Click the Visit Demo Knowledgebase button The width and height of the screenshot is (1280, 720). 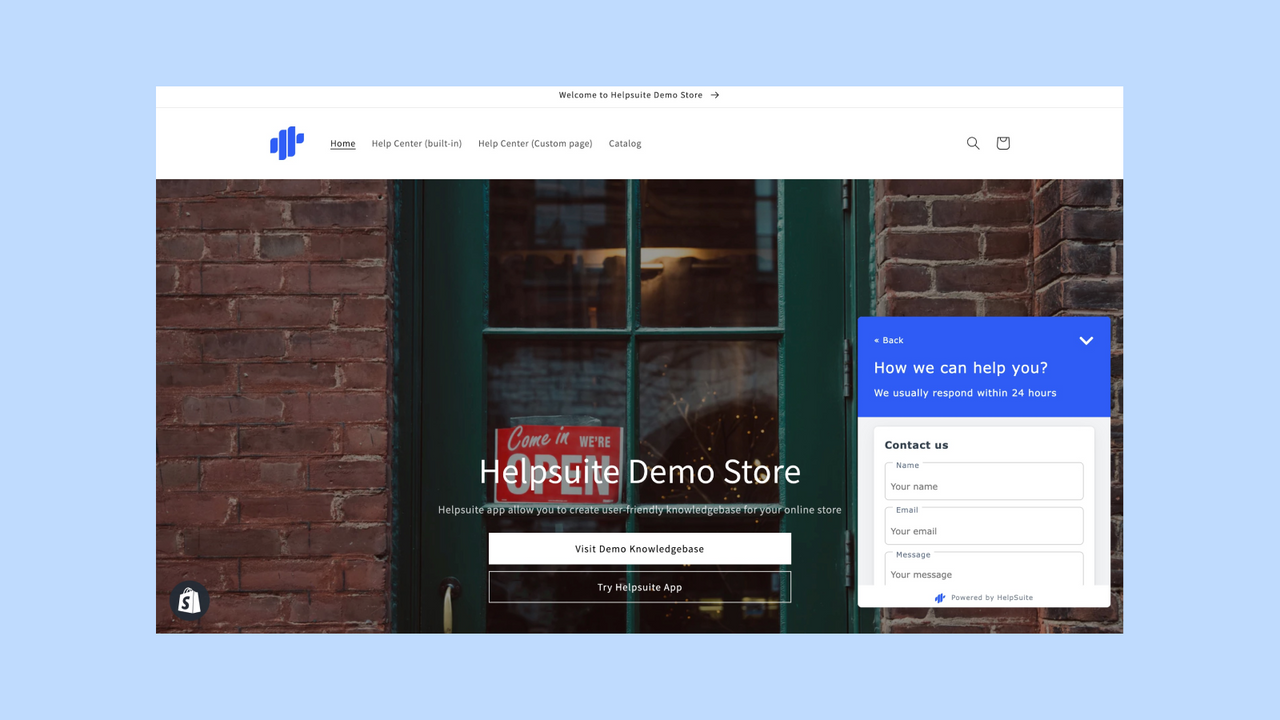[640, 549]
